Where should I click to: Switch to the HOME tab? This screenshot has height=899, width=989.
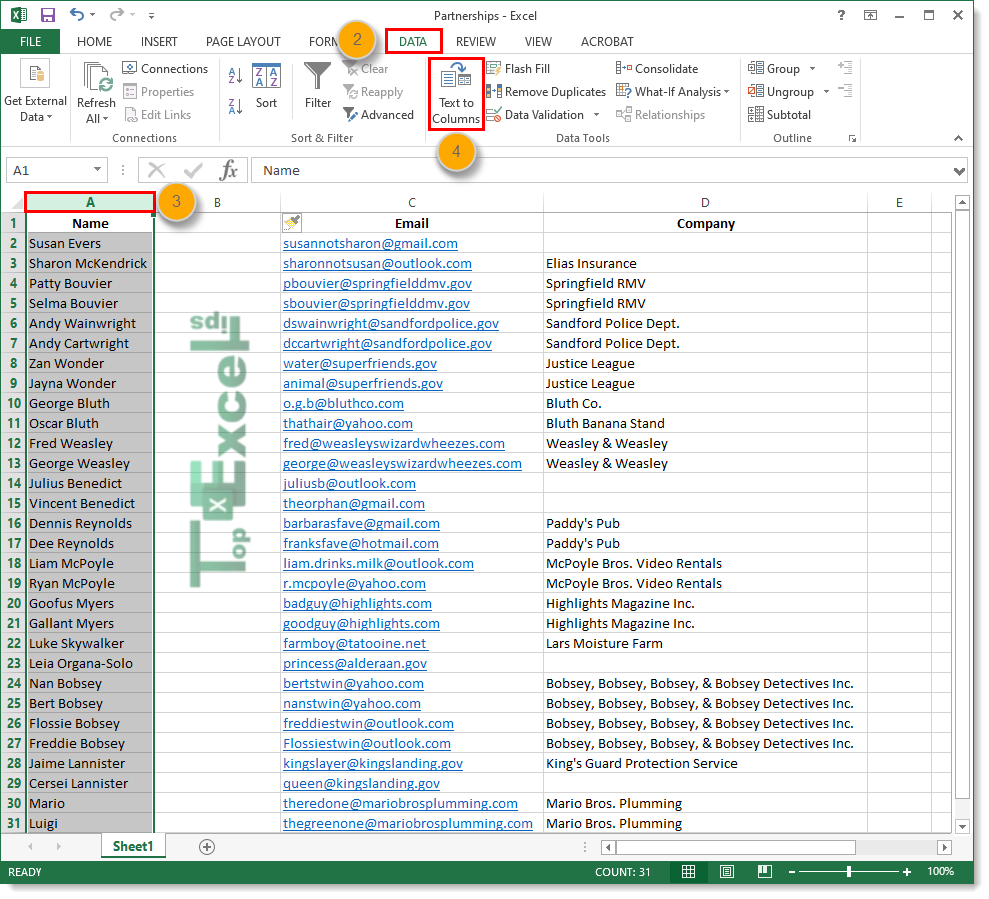[95, 42]
